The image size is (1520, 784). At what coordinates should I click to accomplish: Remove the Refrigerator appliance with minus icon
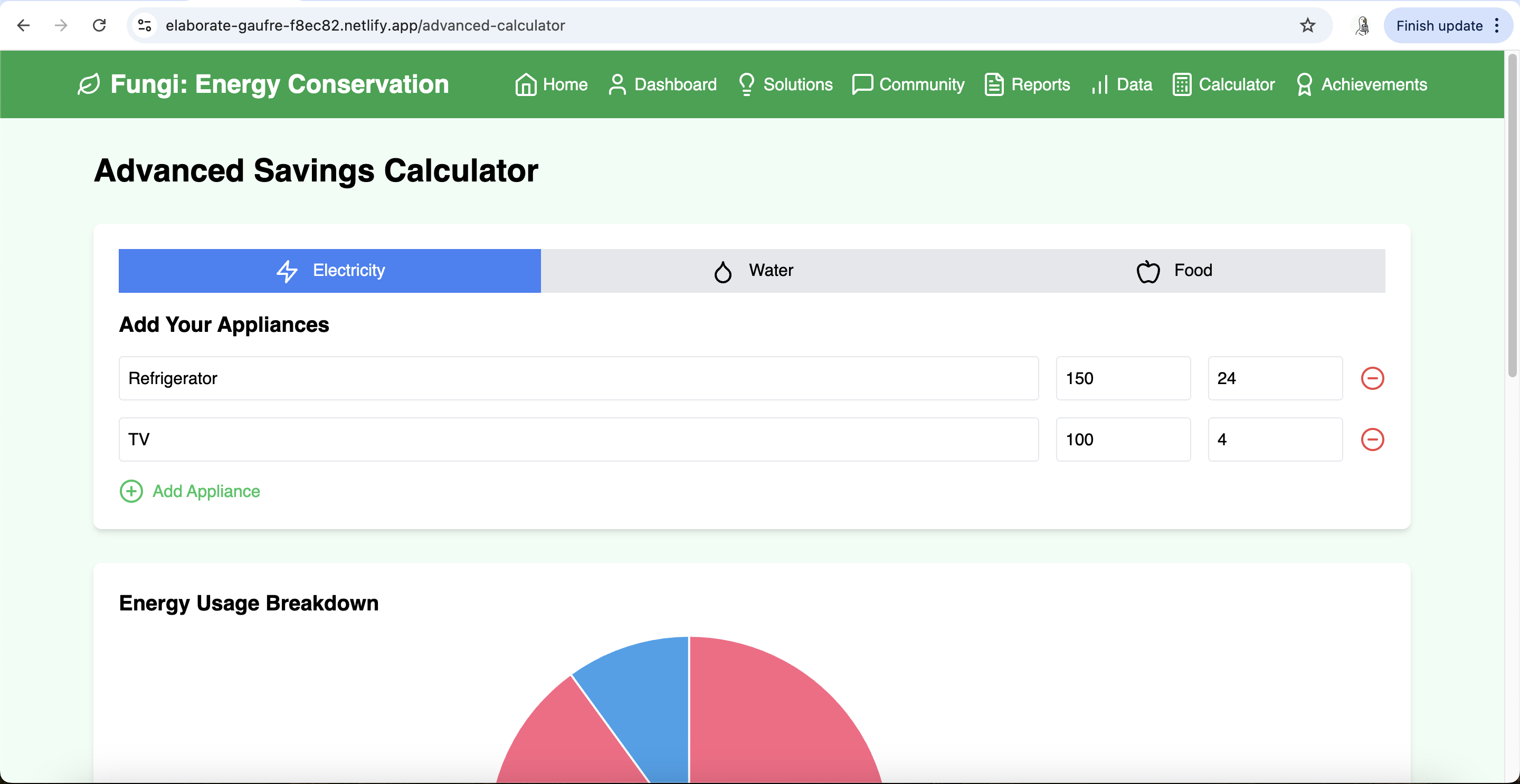click(x=1372, y=378)
